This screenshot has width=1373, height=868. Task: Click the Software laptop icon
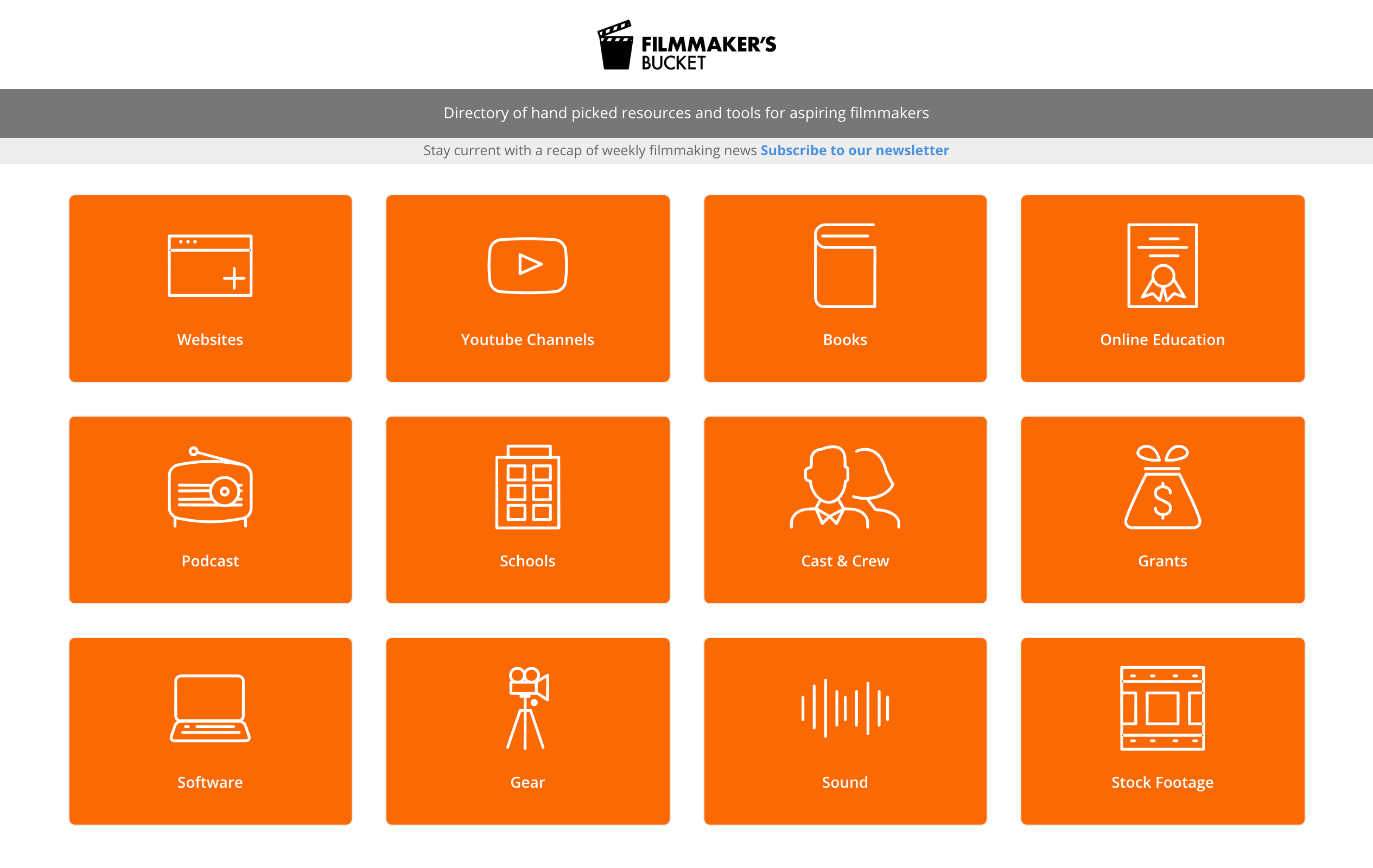pos(210,709)
